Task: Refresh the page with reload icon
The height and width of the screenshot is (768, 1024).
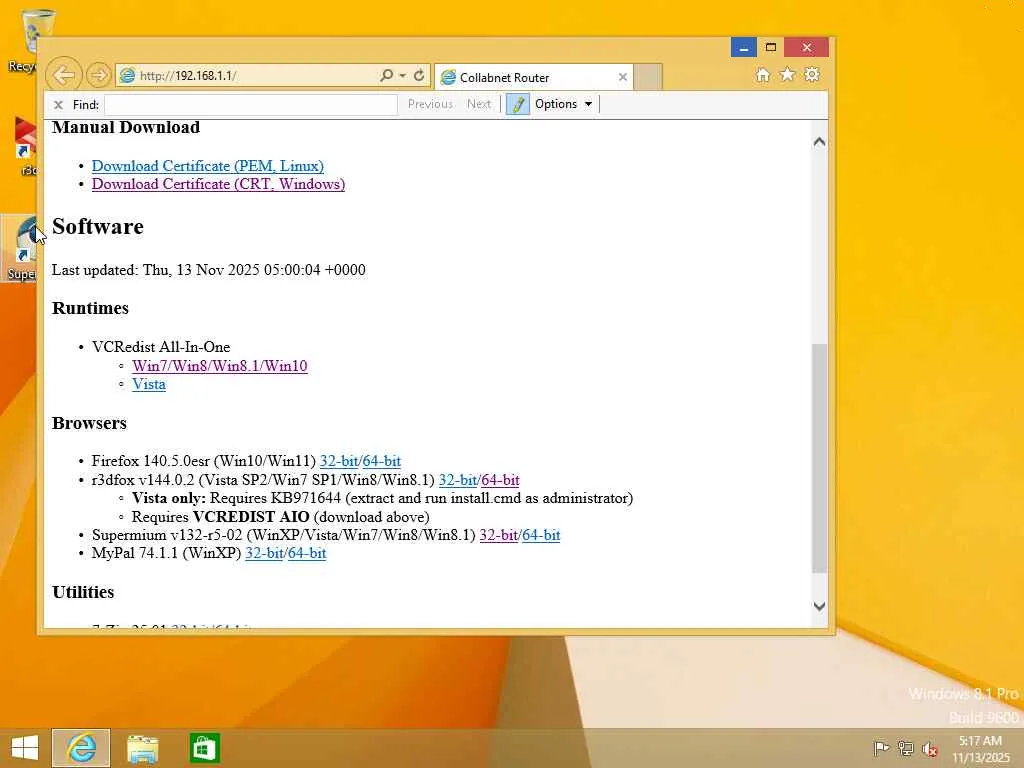Action: click(x=419, y=75)
